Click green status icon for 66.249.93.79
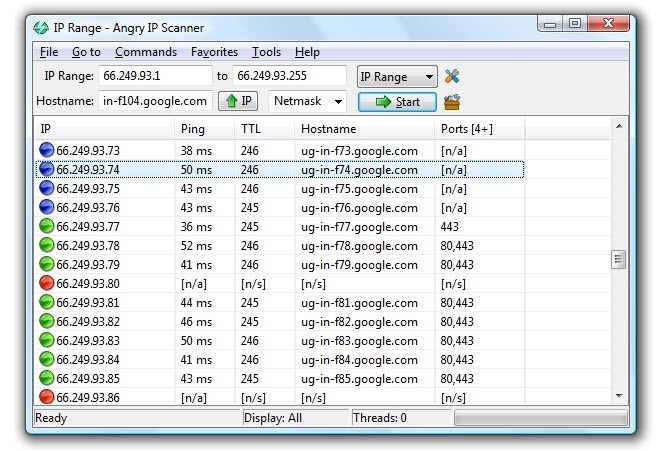 (x=47, y=264)
